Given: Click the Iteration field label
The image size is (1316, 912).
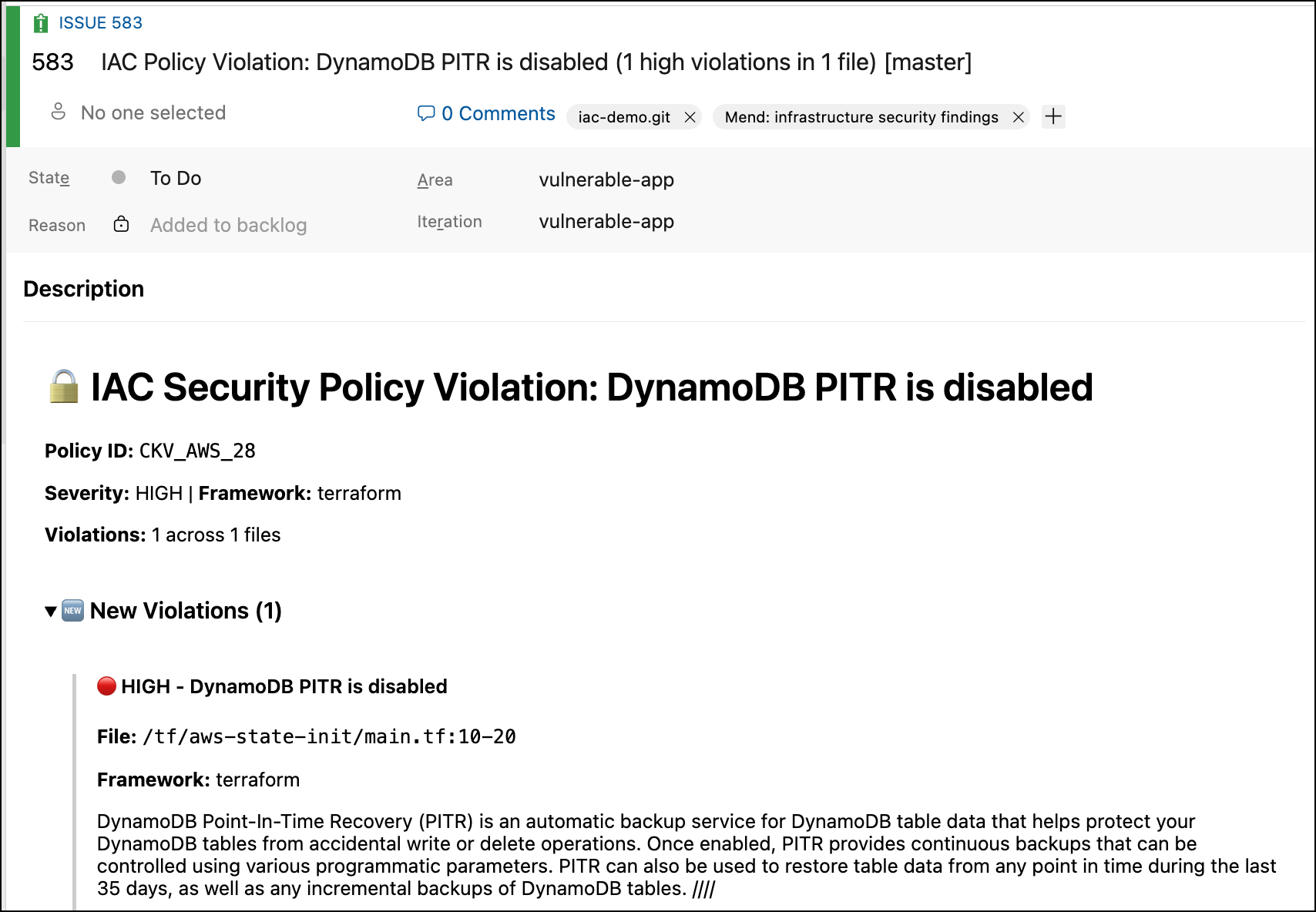Looking at the screenshot, I should (450, 222).
